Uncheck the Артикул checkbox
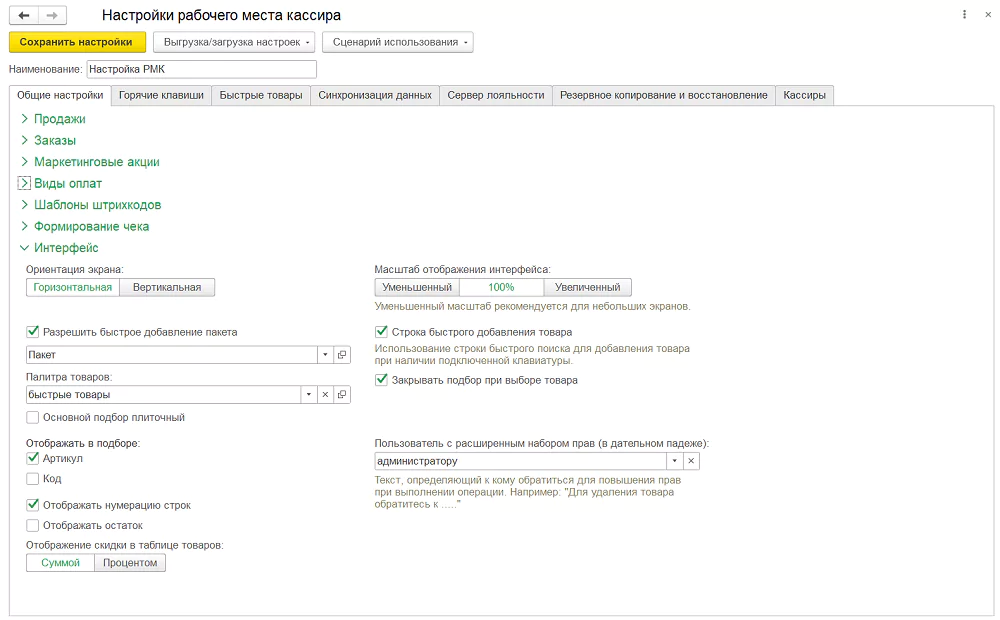 coord(33,458)
